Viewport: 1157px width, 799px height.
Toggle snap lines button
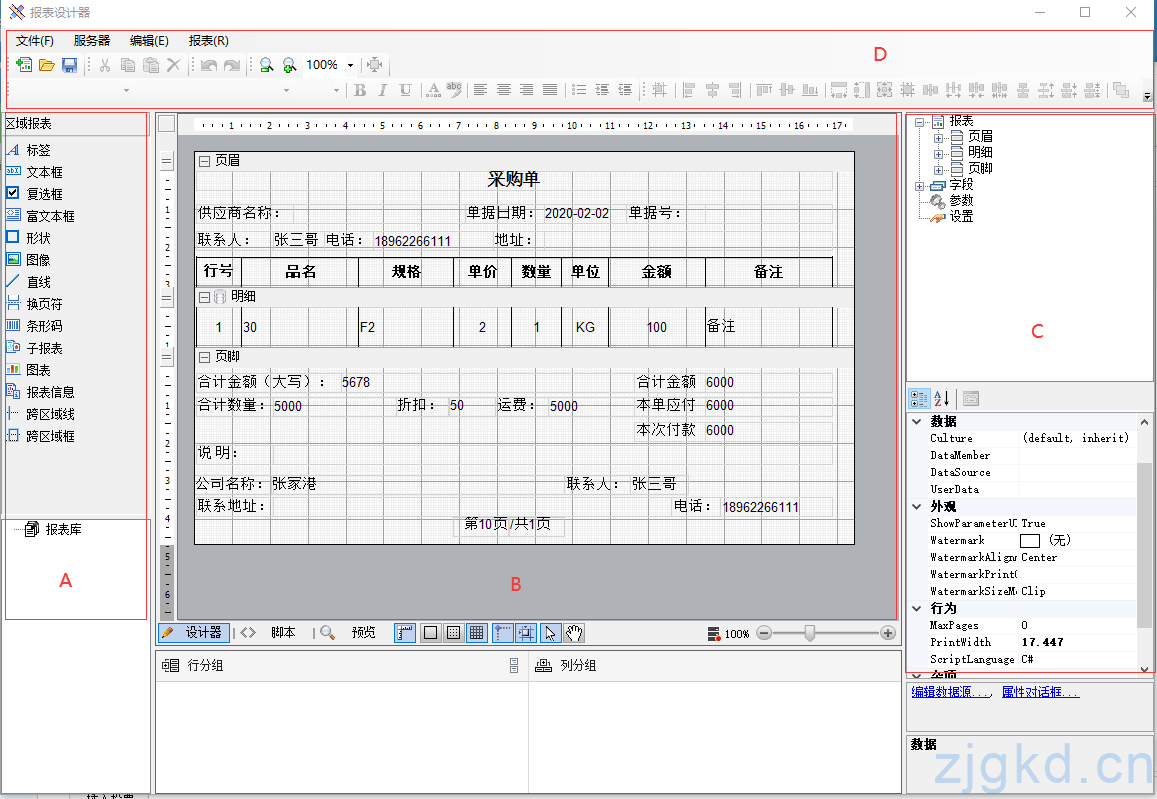(x=502, y=633)
